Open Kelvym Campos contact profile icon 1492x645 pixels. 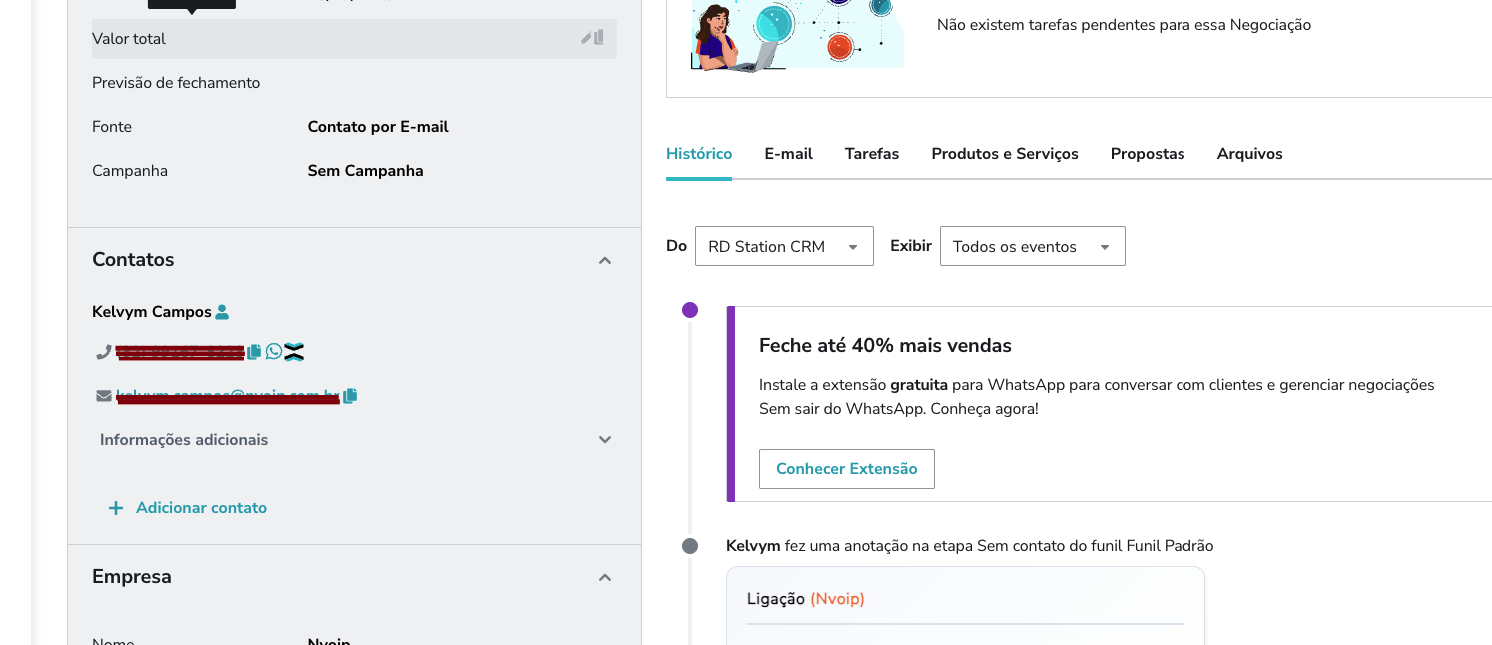coord(222,312)
